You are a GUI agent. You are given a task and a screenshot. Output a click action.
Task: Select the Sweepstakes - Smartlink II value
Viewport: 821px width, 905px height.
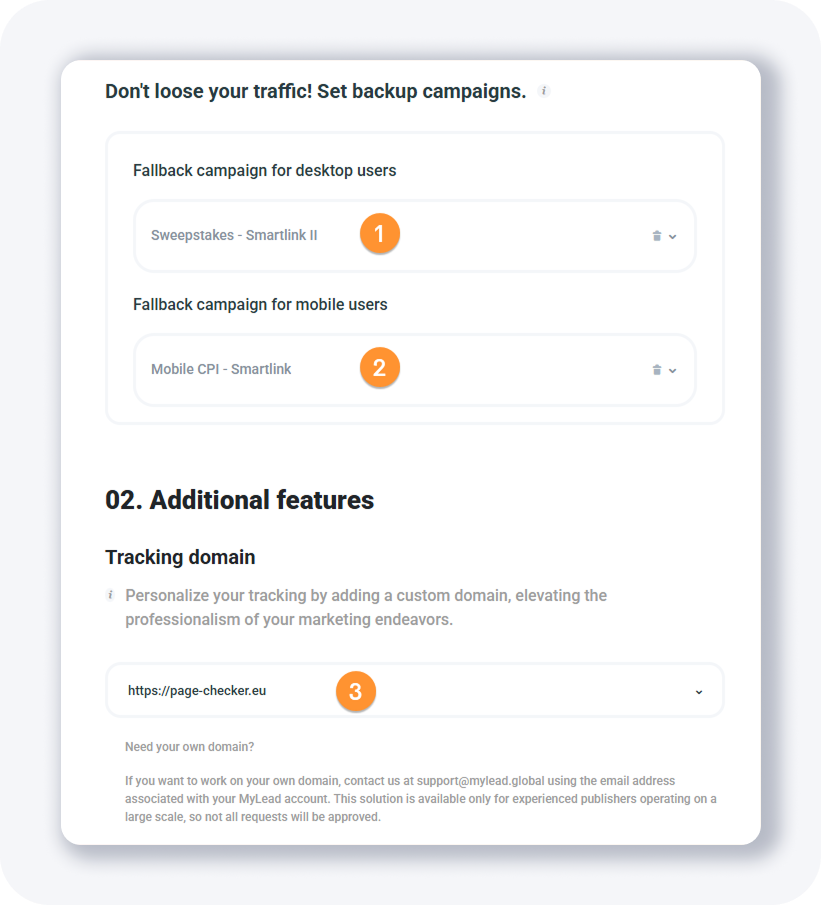(x=234, y=236)
